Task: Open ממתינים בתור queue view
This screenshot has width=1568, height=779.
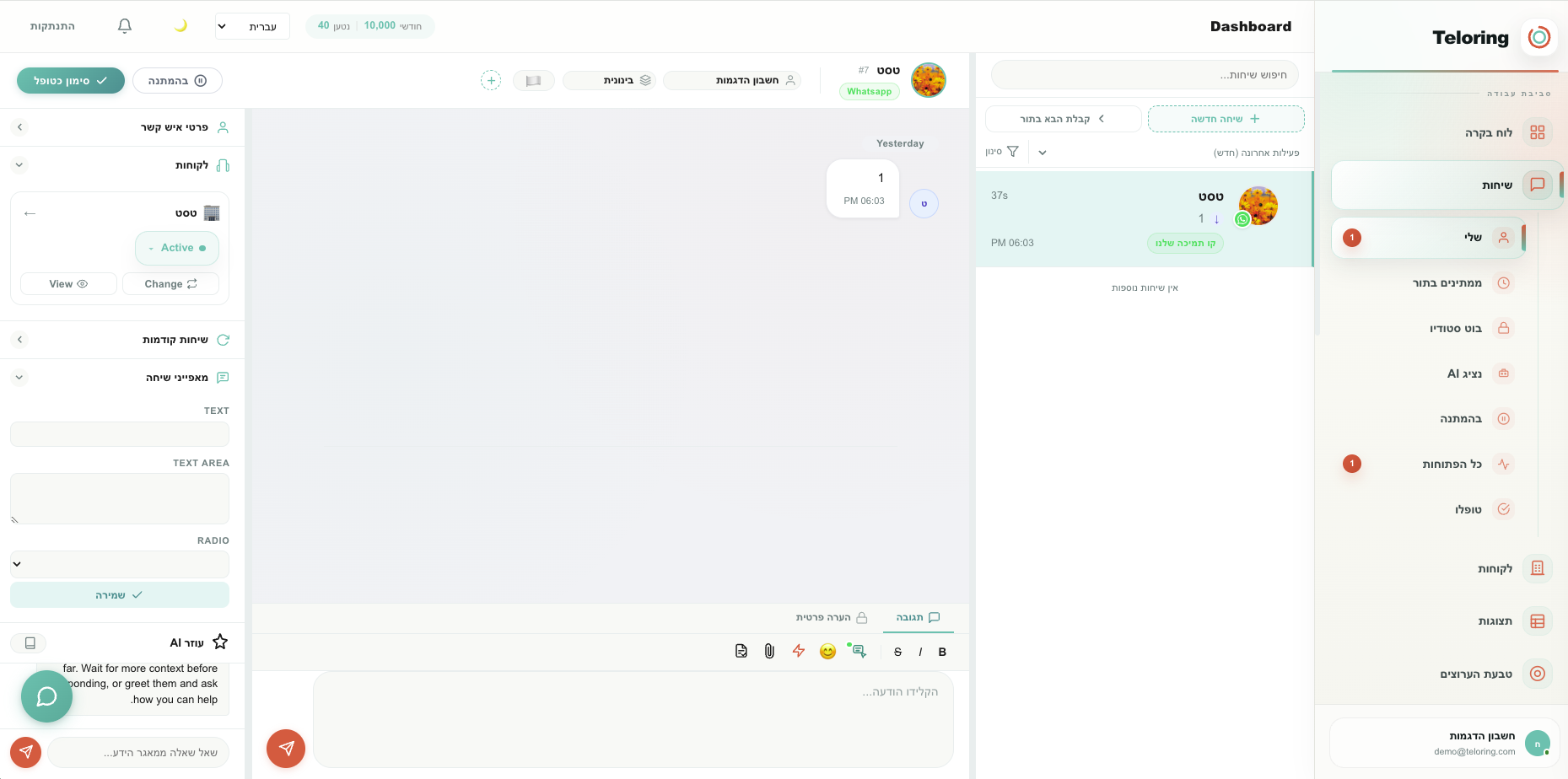Action: point(1447,283)
